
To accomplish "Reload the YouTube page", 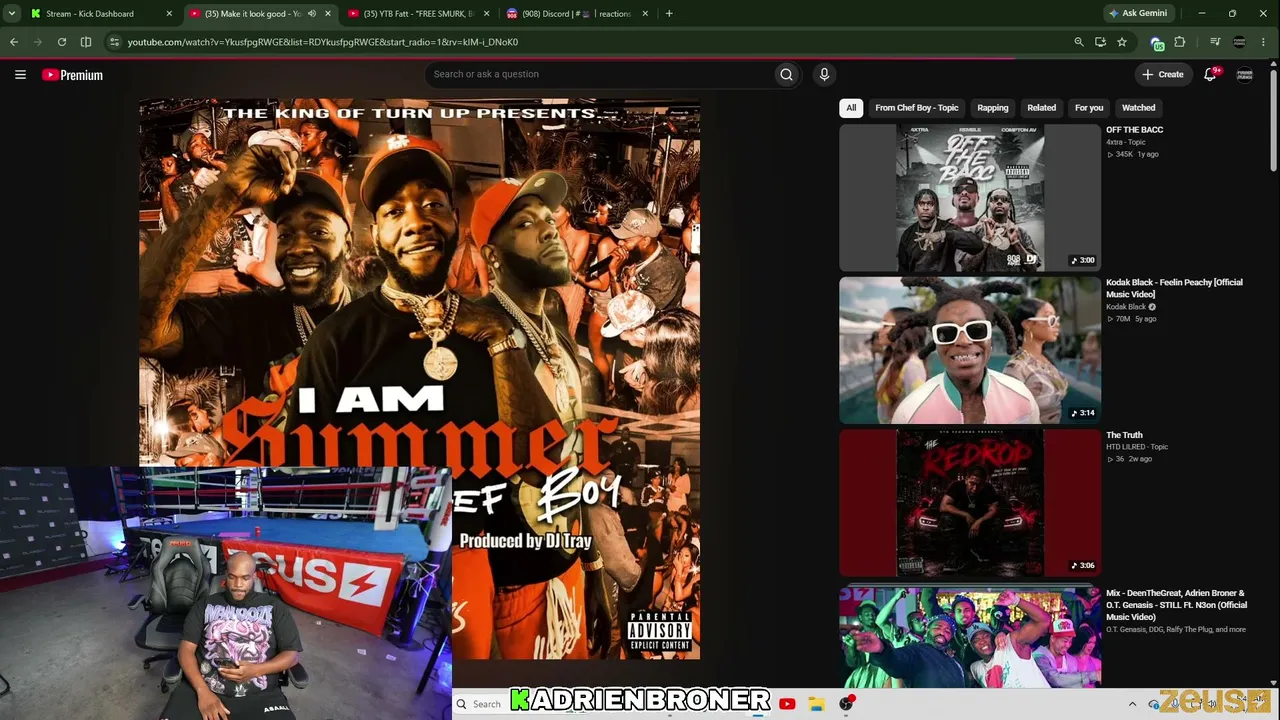I will click(62, 42).
